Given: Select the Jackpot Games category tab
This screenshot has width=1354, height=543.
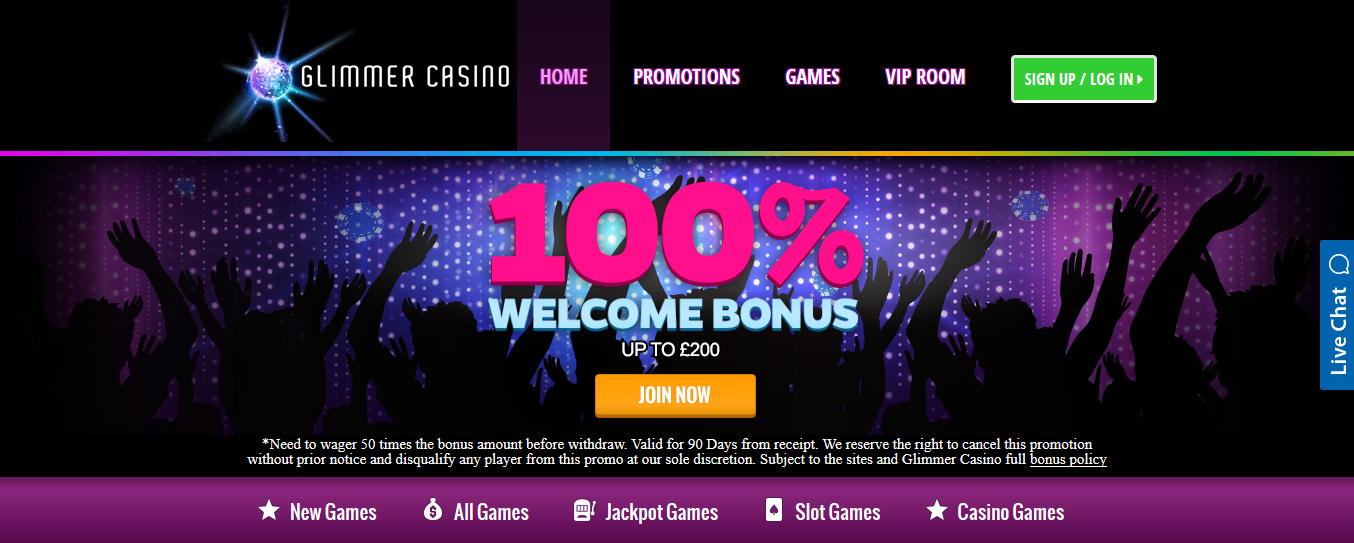Looking at the screenshot, I should pos(646,512).
